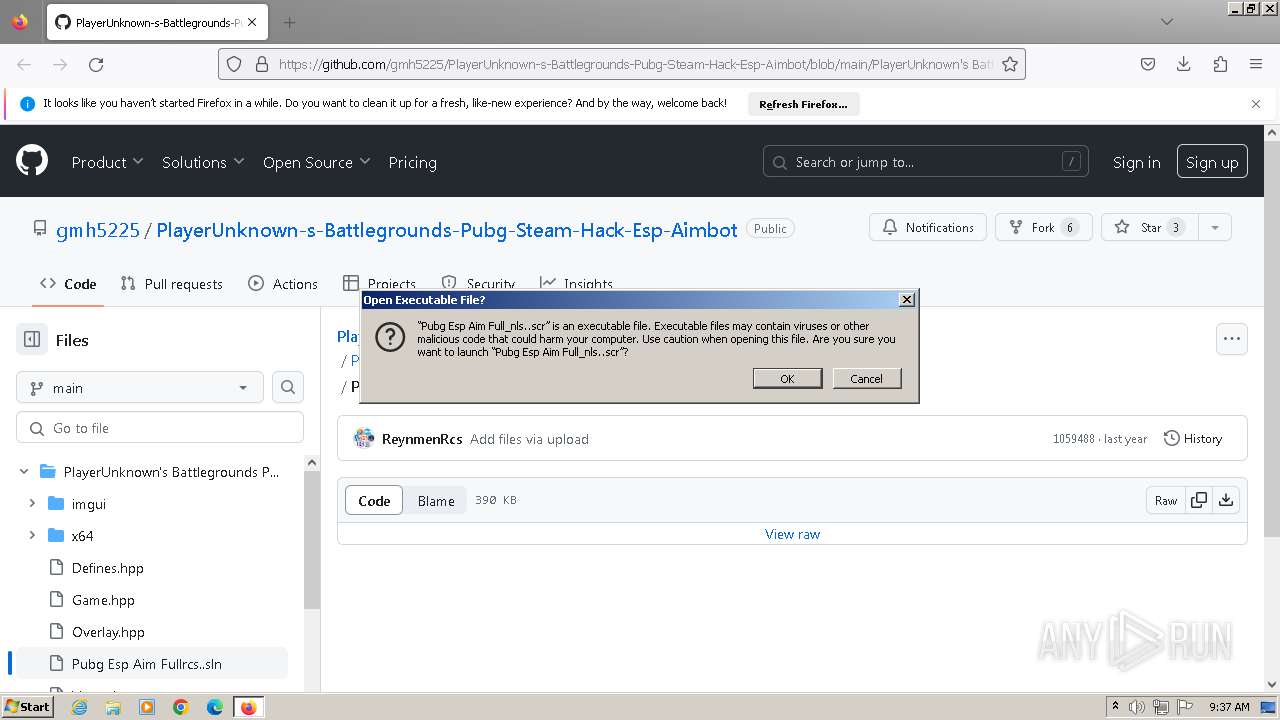Image resolution: width=1280 pixels, height=720 pixels.
Task: Open Overlay.hpp in file tree
Action: (x=108, y=632)
